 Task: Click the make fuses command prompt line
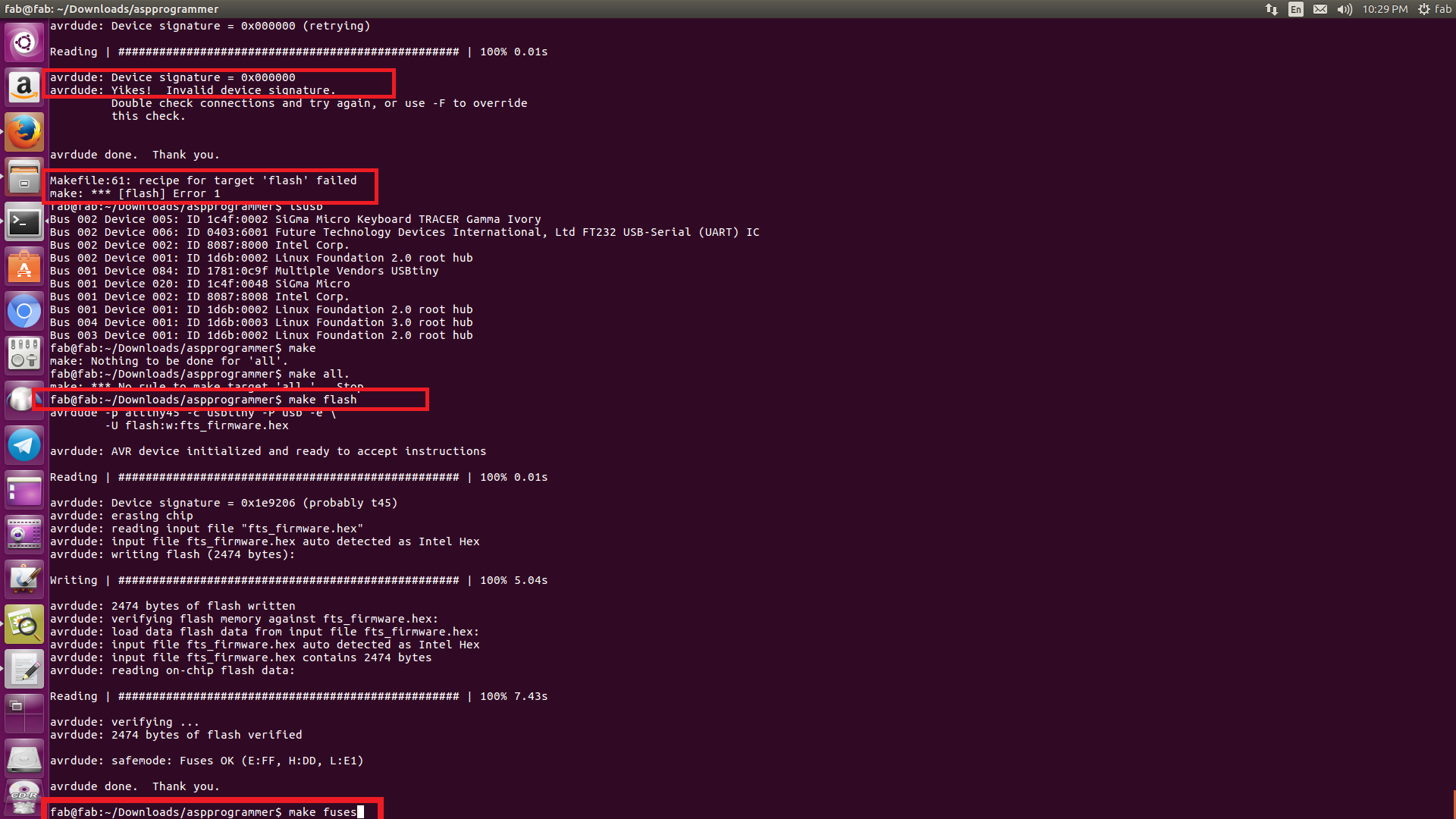[x=205, y=811]
